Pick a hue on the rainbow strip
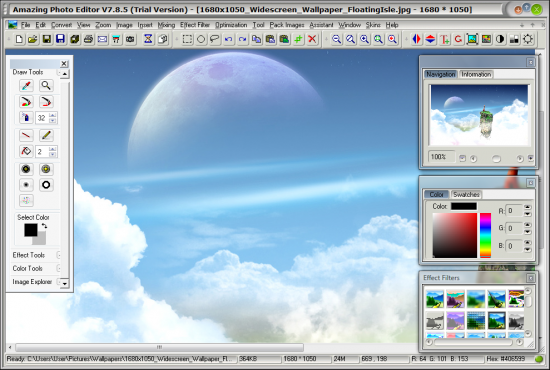 [x=485, y=235]
